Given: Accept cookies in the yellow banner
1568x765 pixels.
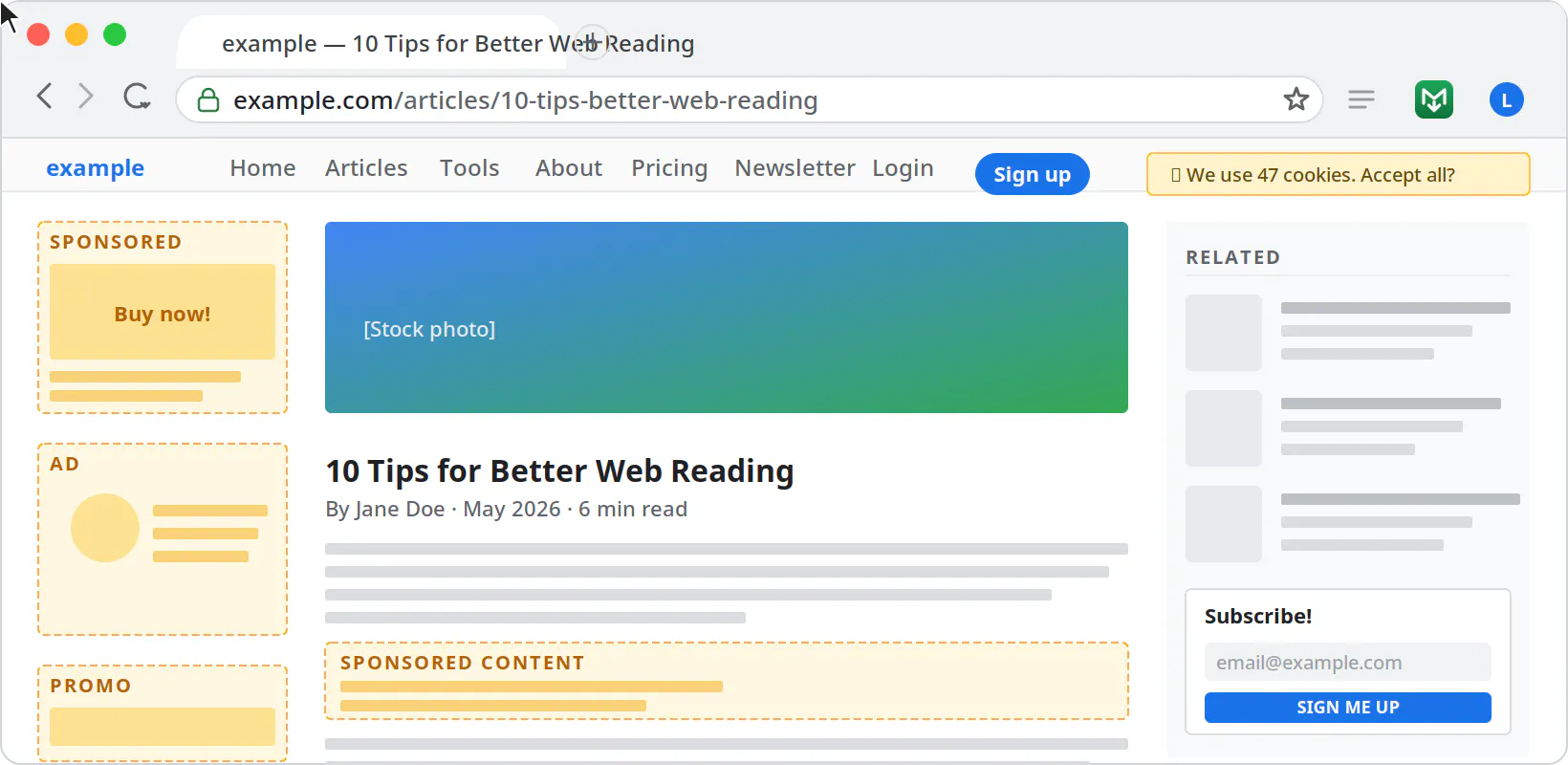Looking at the screenshot, I should (1339, 174).
